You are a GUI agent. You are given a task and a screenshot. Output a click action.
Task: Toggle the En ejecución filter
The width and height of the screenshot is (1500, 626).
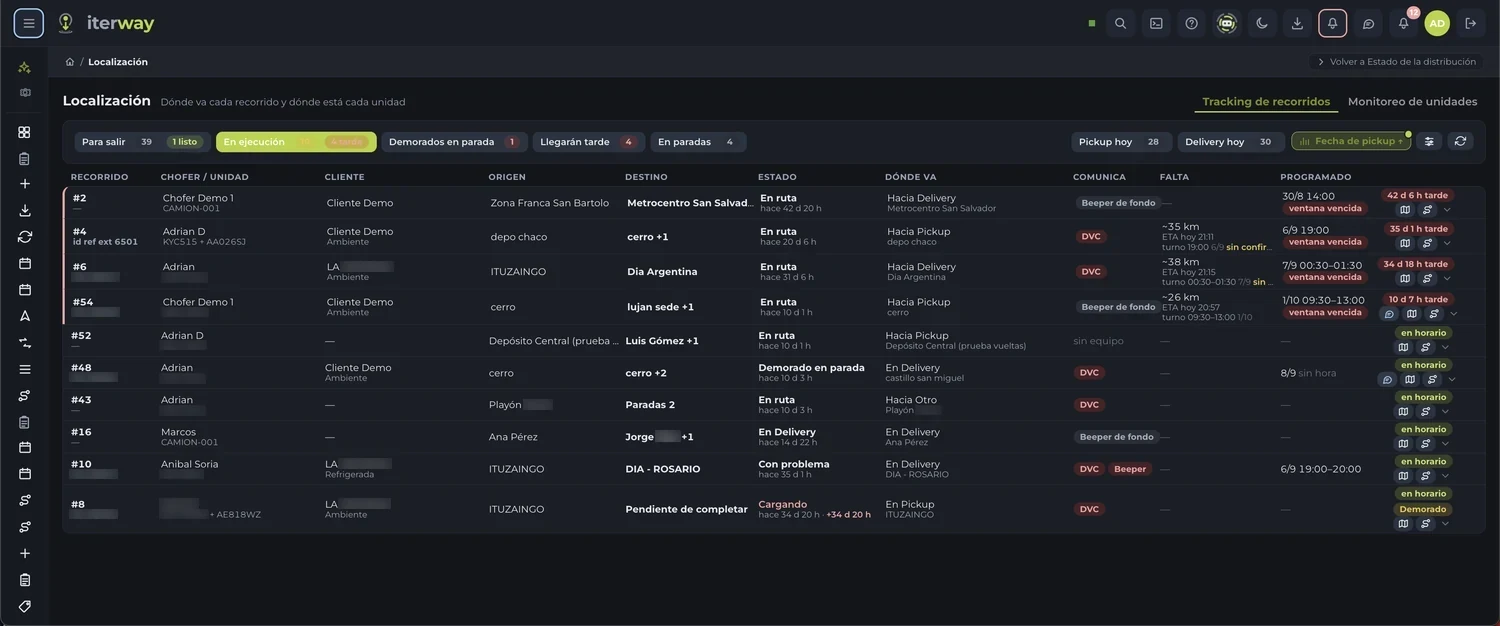pyautogui.click(x=296, y=142)
